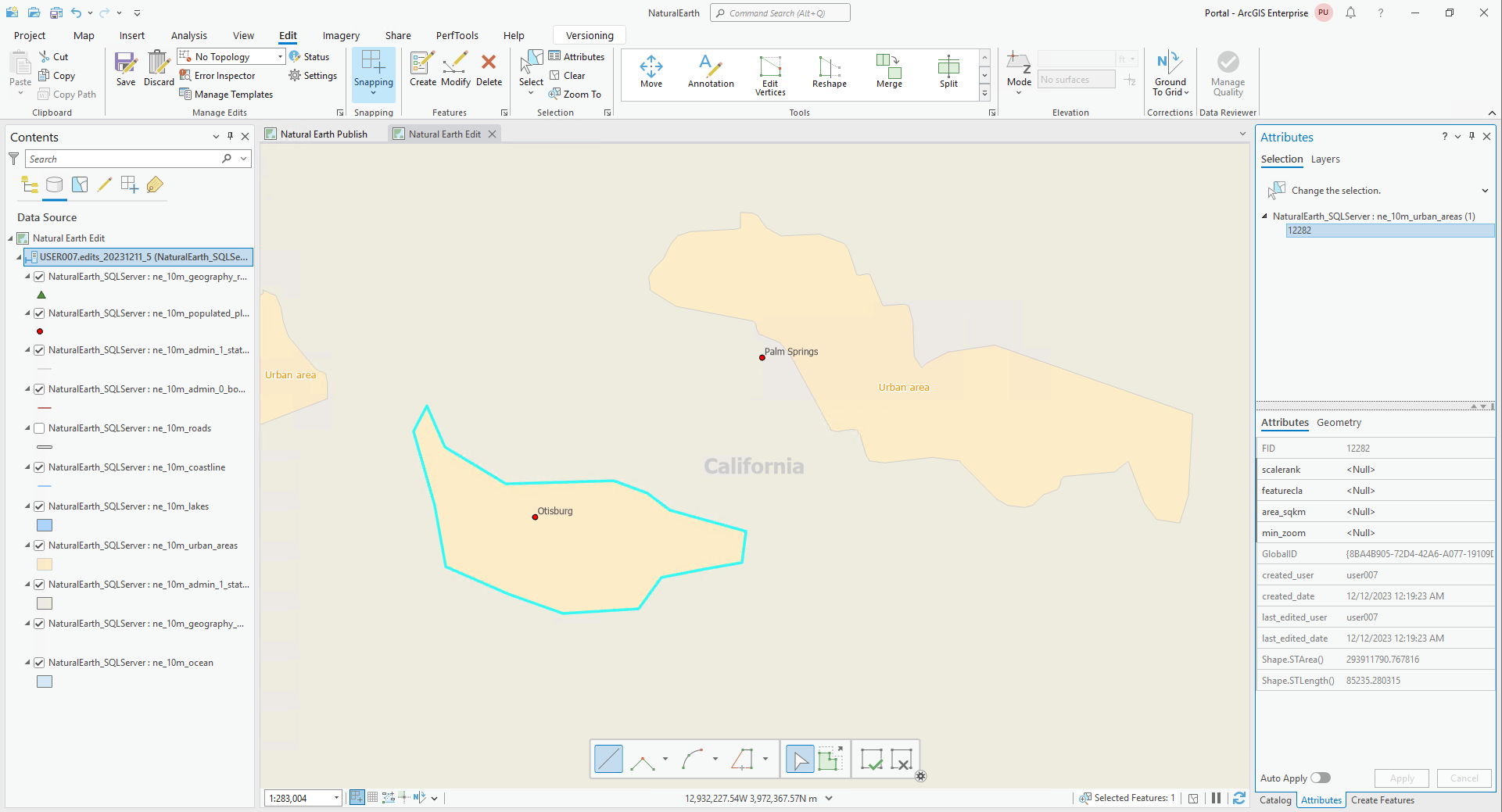Pause map drawing
The image size is (1502, 812).
click(1216, 798)
